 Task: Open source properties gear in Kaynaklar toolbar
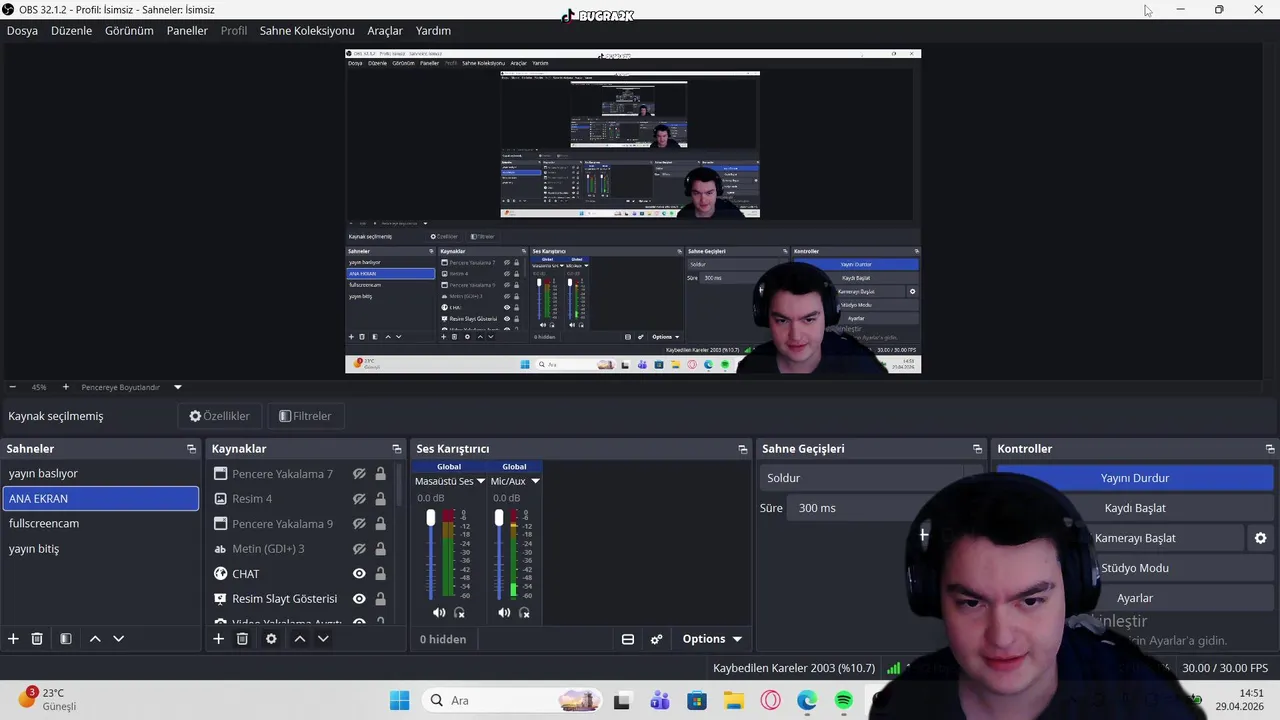pyautogui.click(x=271, y=639)
